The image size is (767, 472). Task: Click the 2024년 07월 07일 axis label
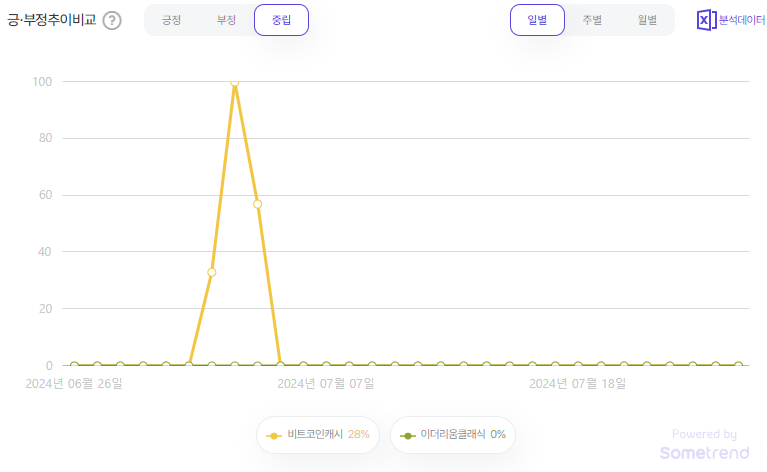[326, 383]
